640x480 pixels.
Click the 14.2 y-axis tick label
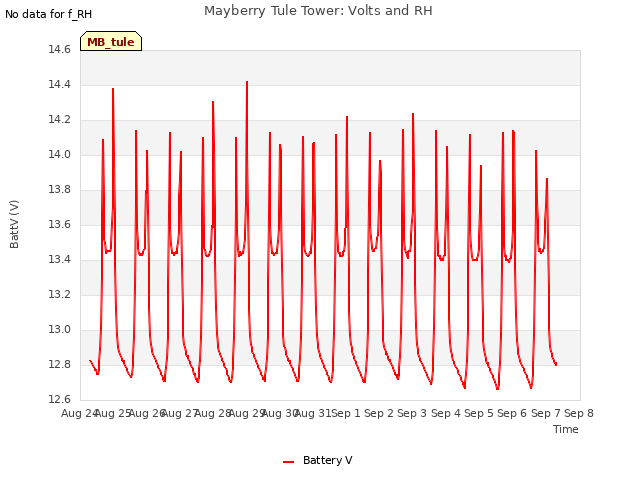(60, 120)
